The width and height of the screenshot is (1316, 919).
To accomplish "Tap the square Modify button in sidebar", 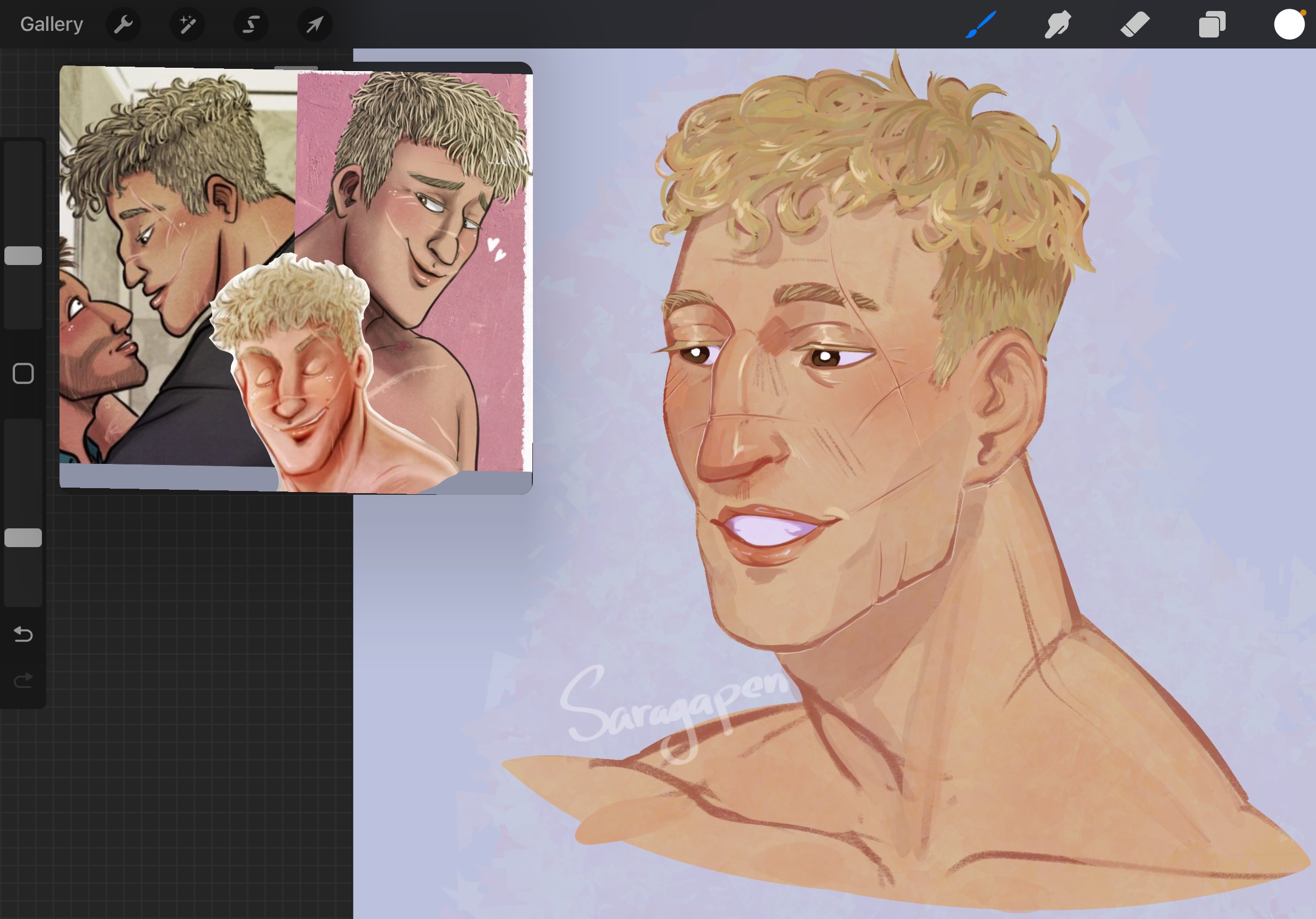I will pos(23,374).
